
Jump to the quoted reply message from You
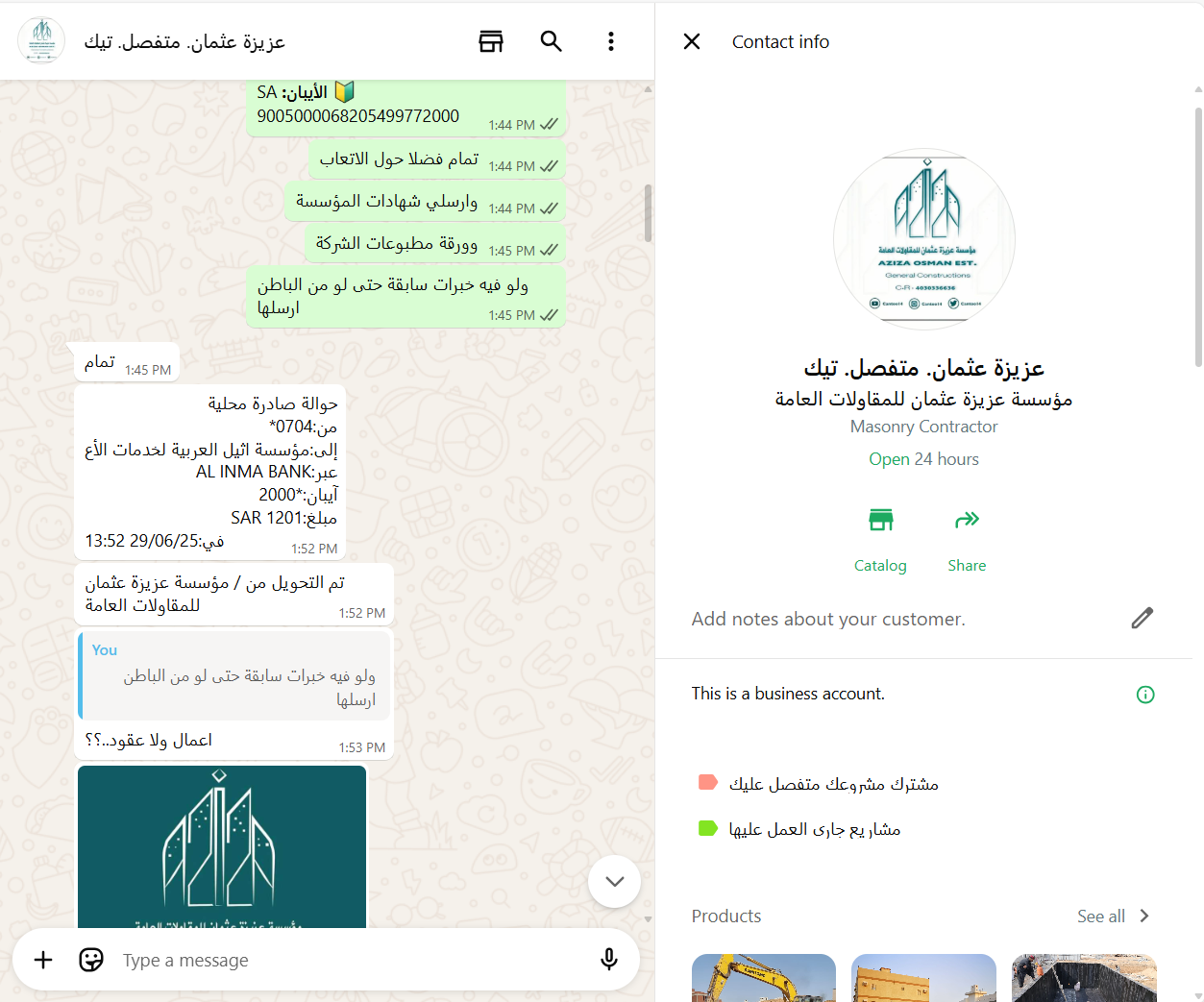236,675
